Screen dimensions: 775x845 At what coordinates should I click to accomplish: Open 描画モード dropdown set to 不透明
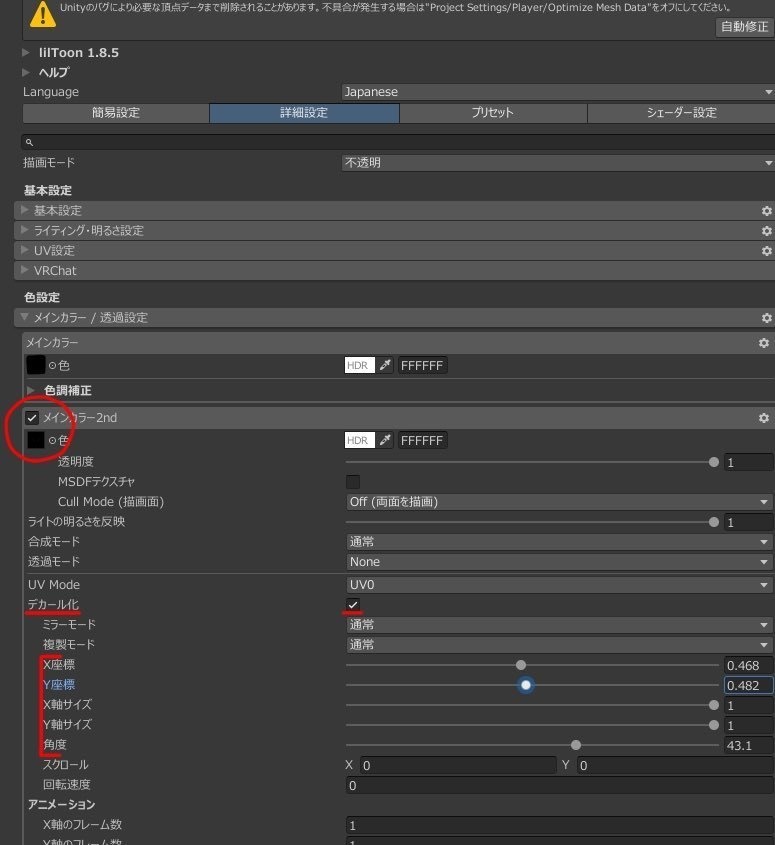[558, 163]
